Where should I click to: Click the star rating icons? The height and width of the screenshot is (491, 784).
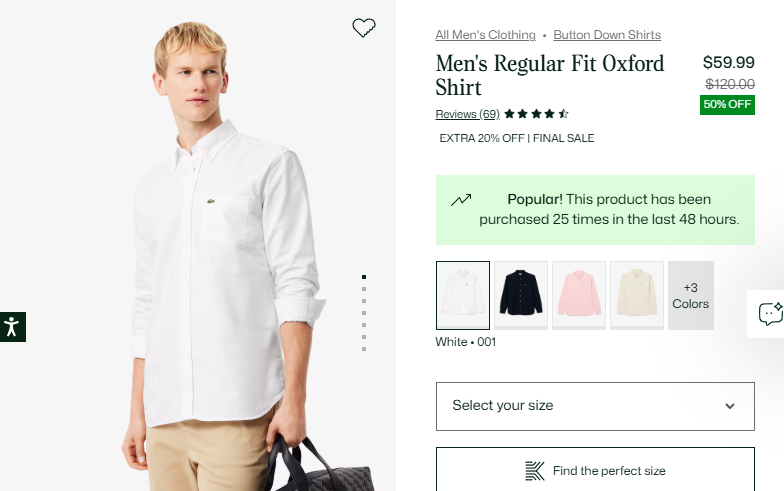(x=536, y=114)
